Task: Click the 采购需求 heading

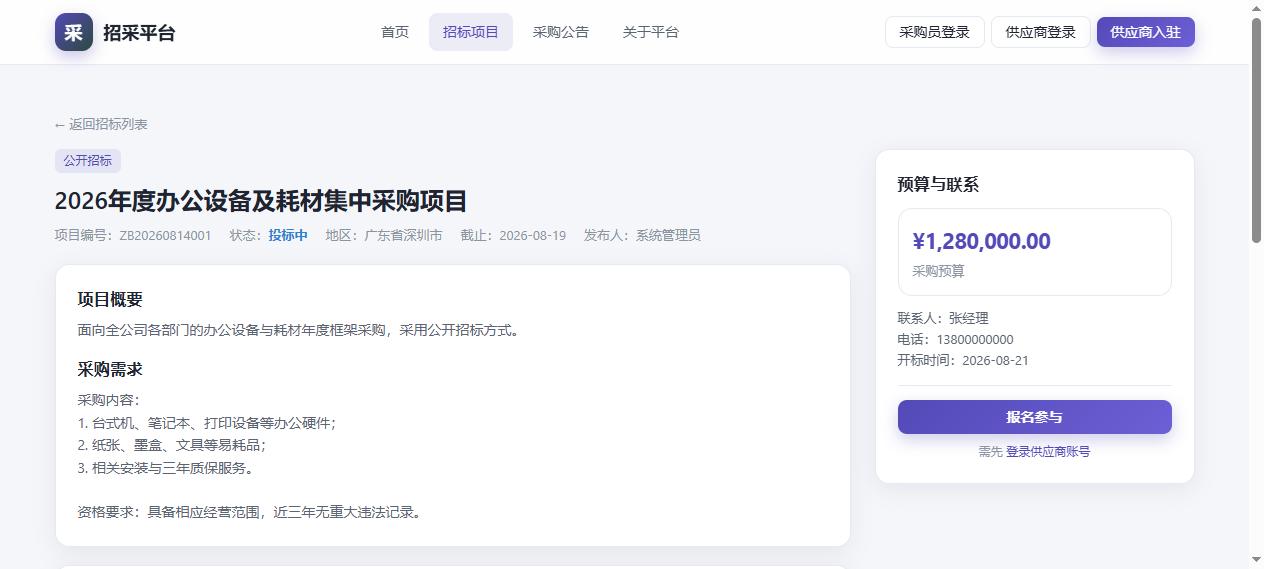Action: point(110,369)
